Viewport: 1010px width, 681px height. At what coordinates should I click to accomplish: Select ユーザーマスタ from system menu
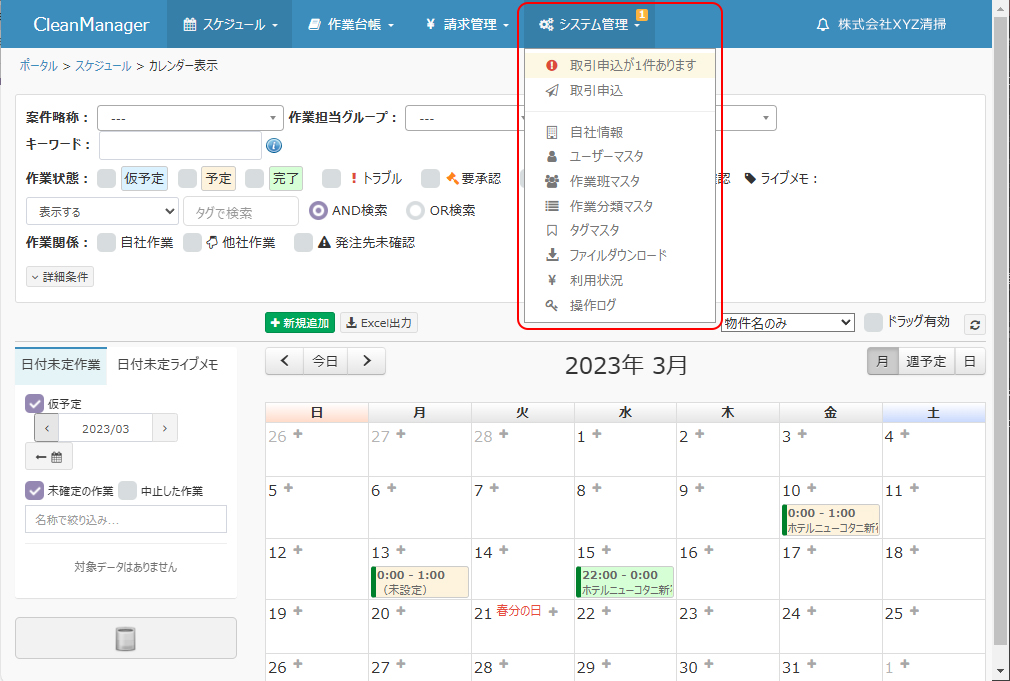tap(606, 156)
